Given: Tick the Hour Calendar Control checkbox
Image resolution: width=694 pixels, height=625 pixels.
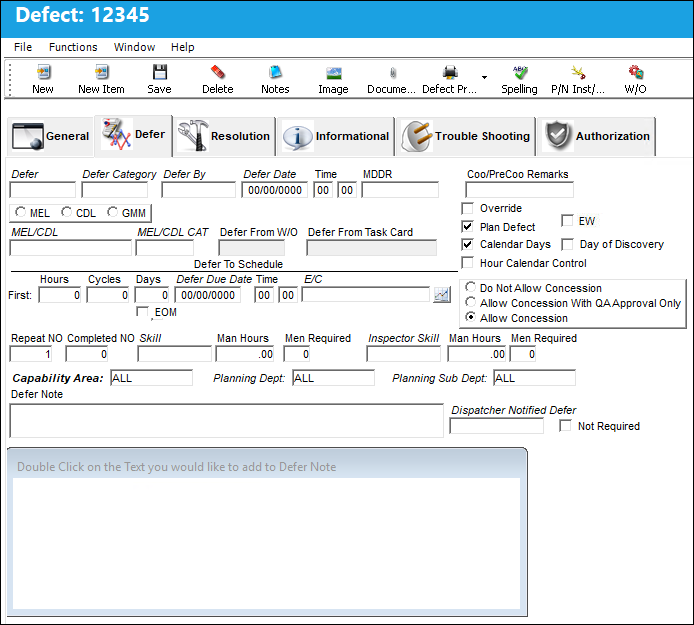Looking at the screenshot, I should coord(467,262).
